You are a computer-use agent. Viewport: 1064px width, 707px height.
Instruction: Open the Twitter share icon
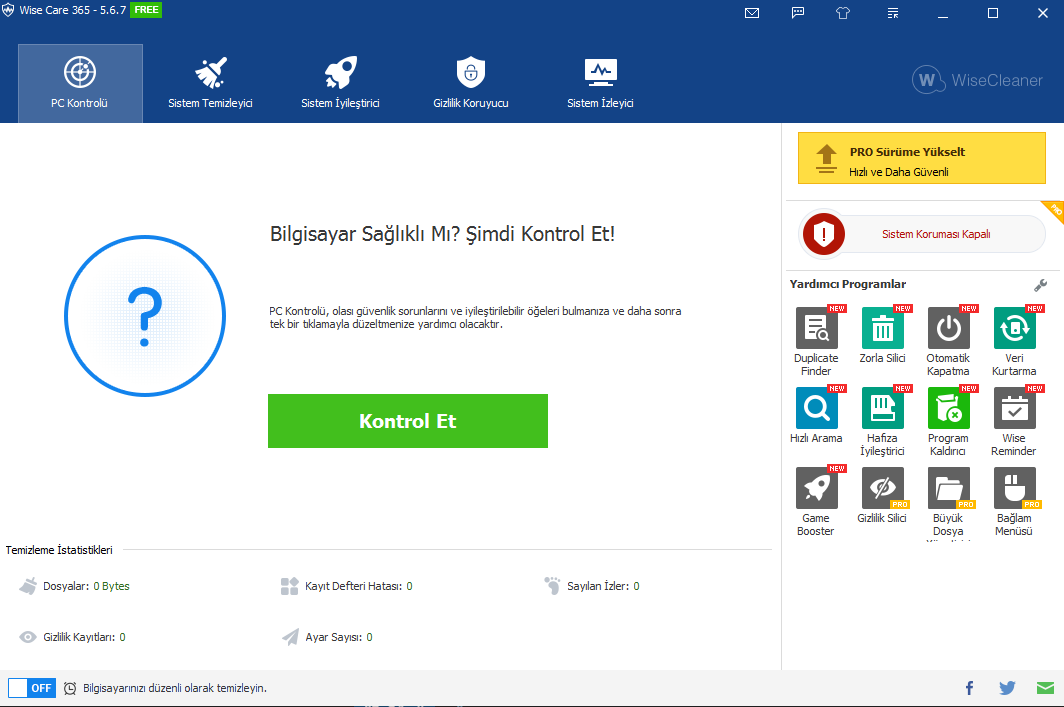(x=1007, y=688)
